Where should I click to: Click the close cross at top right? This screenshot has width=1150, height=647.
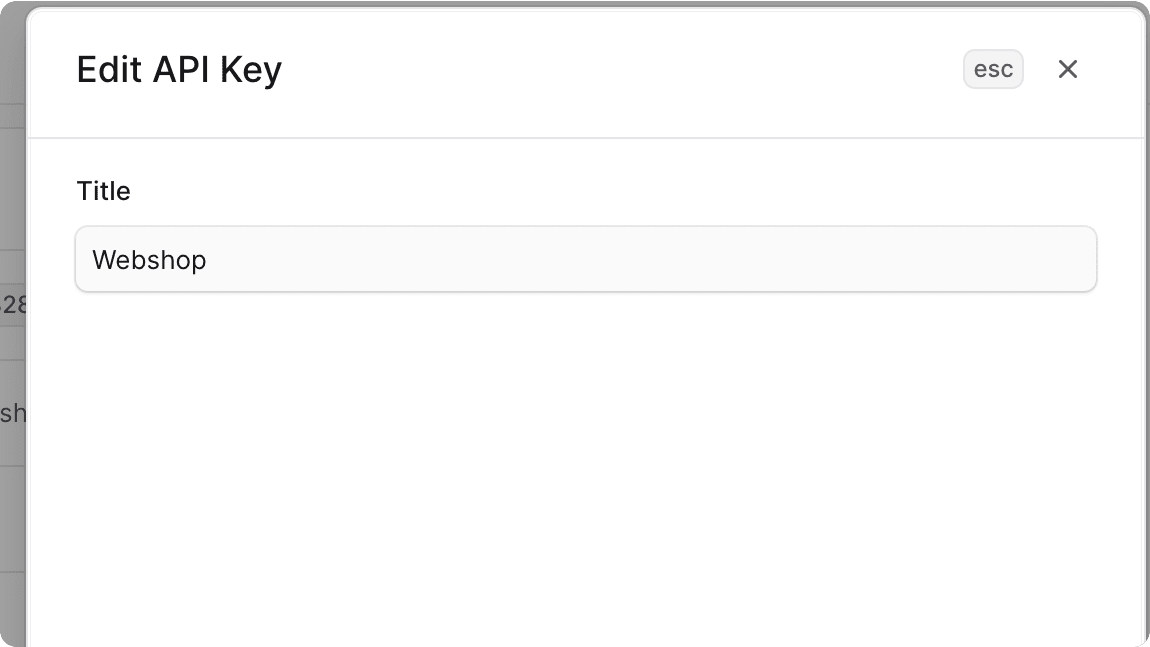pos(1067,69)
